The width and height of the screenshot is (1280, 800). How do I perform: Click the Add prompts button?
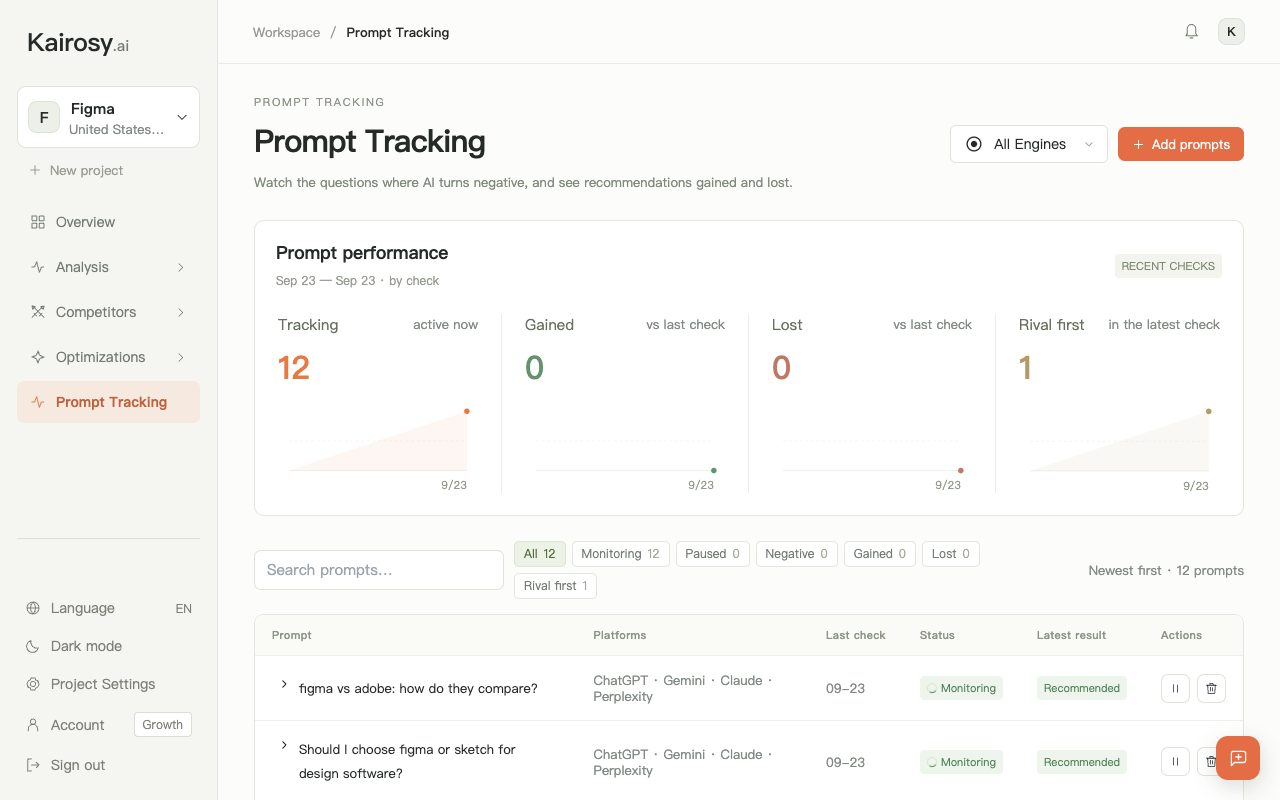click(x=1181, y=144)
